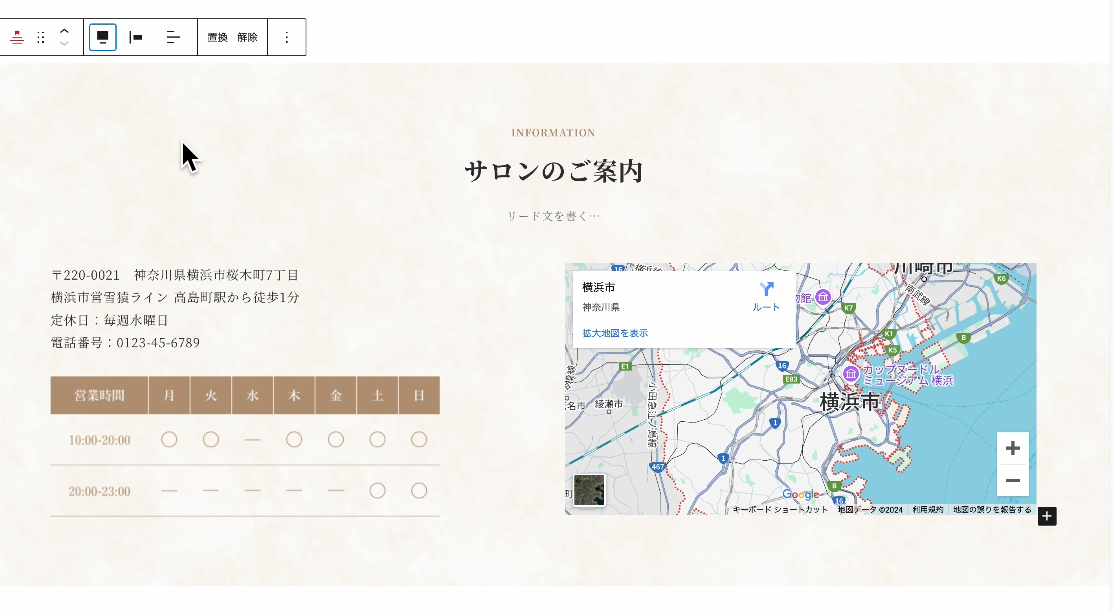Image resolution: width=1113 pixels, height=611 pixels.
Task: Click the Cup Noodles Museum purple map marker
Action: pyautogui.click(x=851, y=372)
